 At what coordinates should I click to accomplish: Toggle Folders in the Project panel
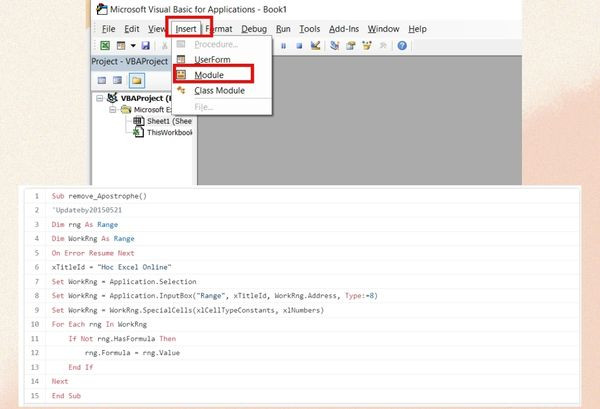pyautogui.click(x=137, y=80)
